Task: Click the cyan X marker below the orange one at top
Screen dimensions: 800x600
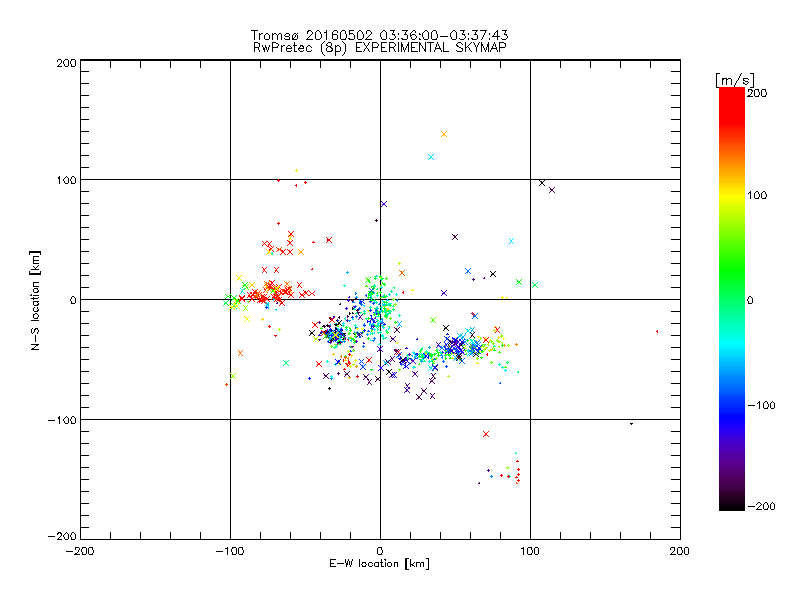Action: [431, 157]
